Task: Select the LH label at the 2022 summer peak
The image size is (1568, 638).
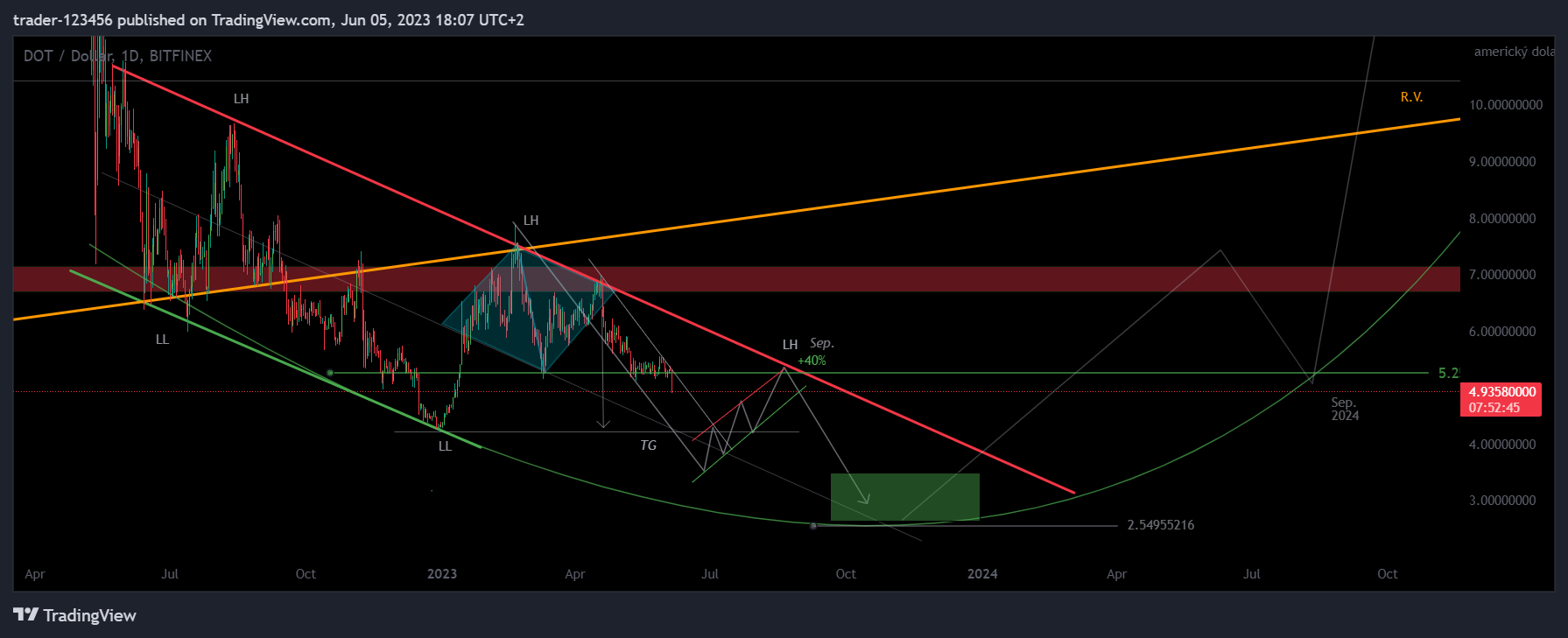Action: point(241,99)
